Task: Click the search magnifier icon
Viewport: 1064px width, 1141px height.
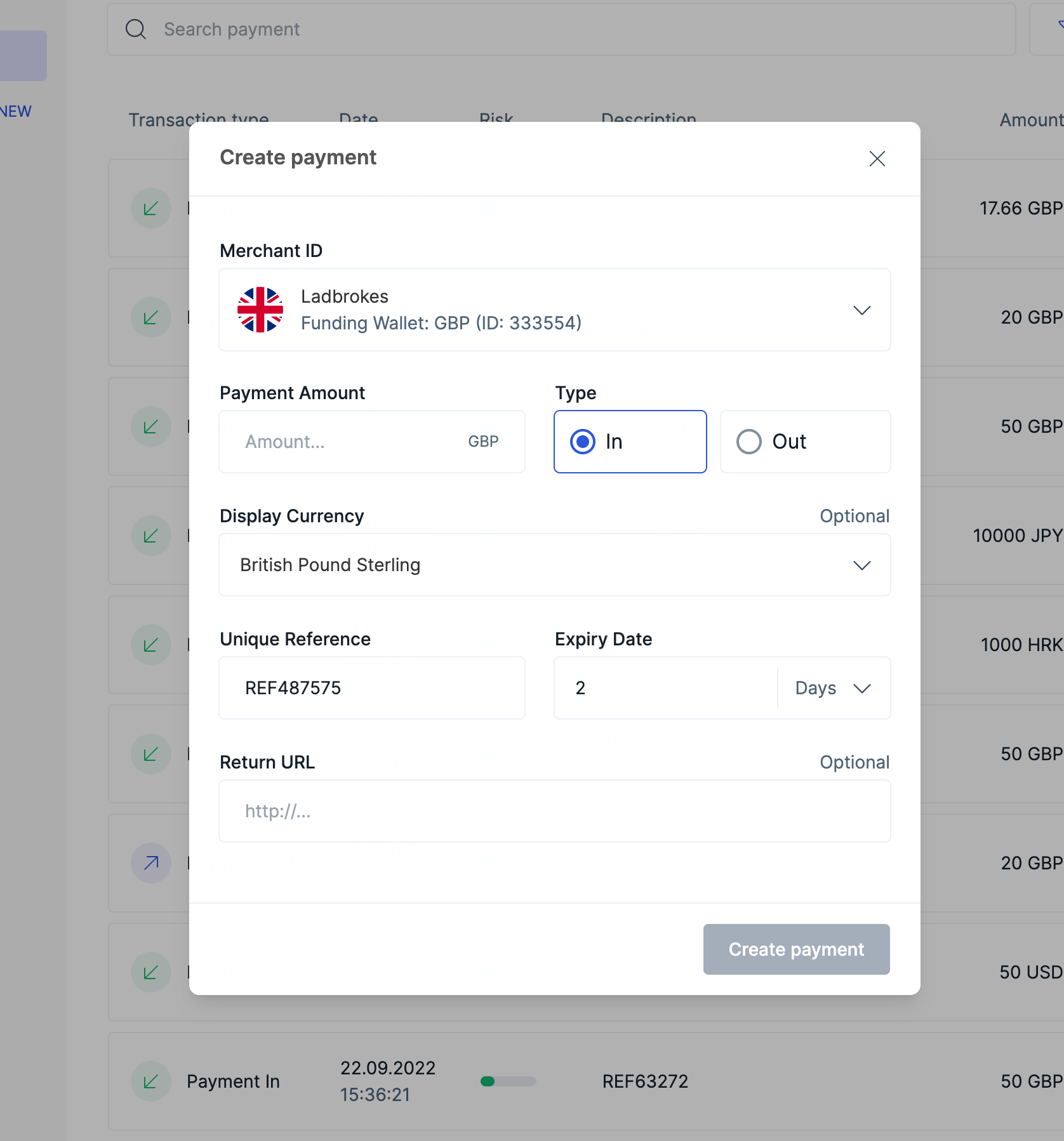Action: 136,29
